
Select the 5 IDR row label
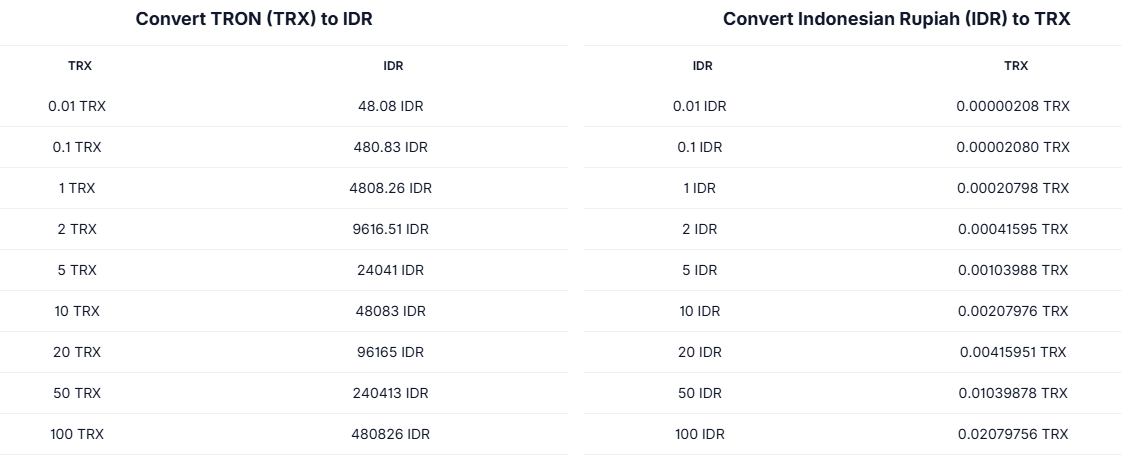(700, 270)
